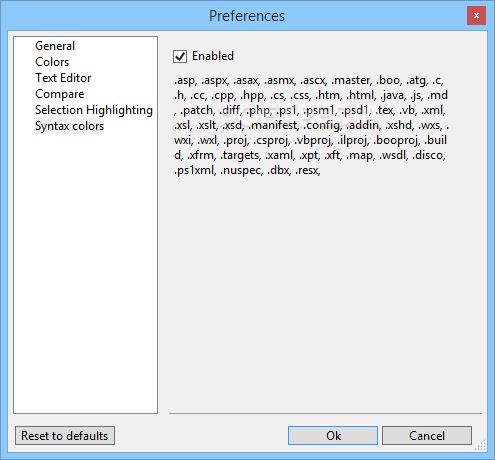Select Colors in the preferences list
The image size is (495, 460).
click(52, 62)
